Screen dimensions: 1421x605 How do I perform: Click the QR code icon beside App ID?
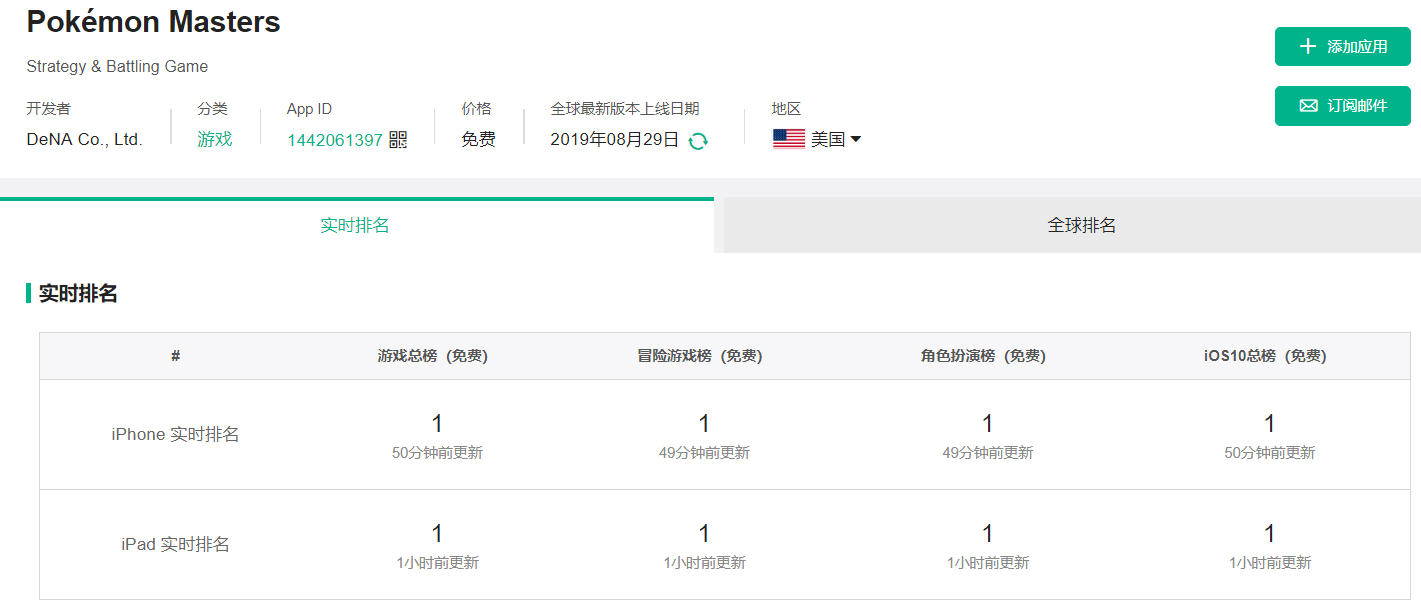tap(398, 140)
